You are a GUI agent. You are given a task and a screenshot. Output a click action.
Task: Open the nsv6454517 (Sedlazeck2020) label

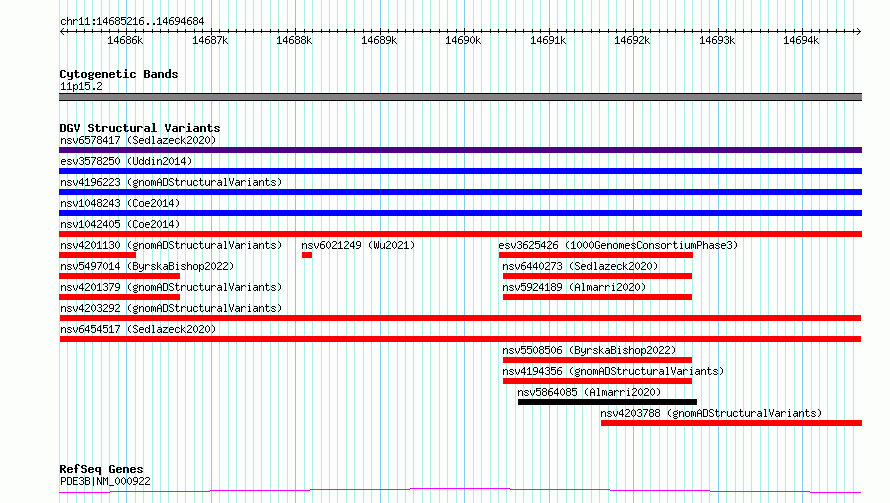(138, 329)
